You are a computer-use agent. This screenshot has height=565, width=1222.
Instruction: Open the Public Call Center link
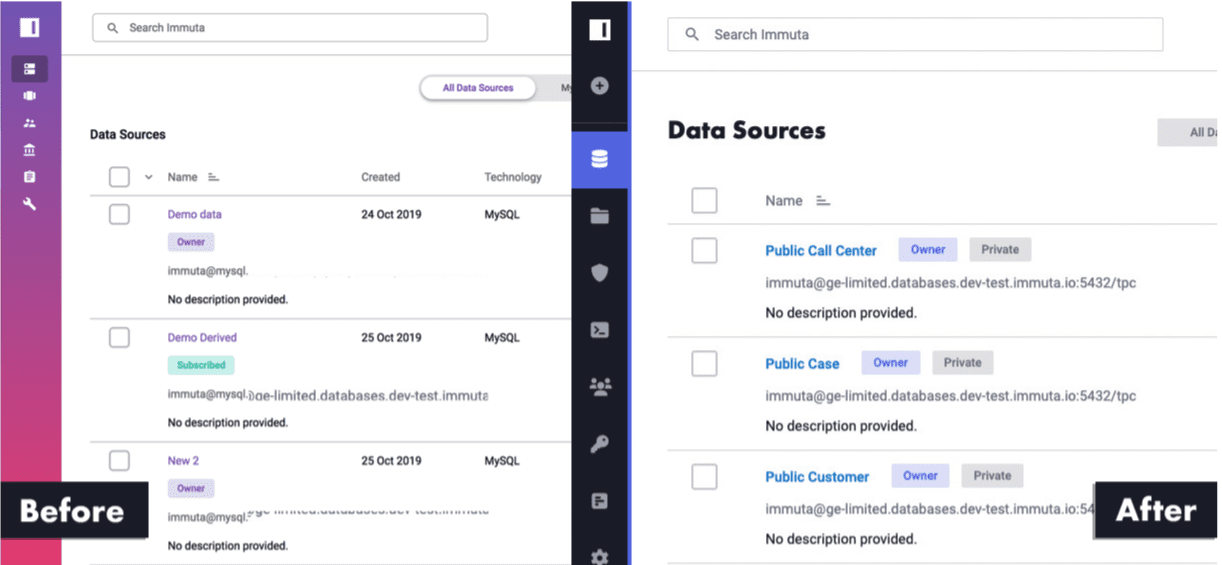pyautogui.click(x=821, y=251)
